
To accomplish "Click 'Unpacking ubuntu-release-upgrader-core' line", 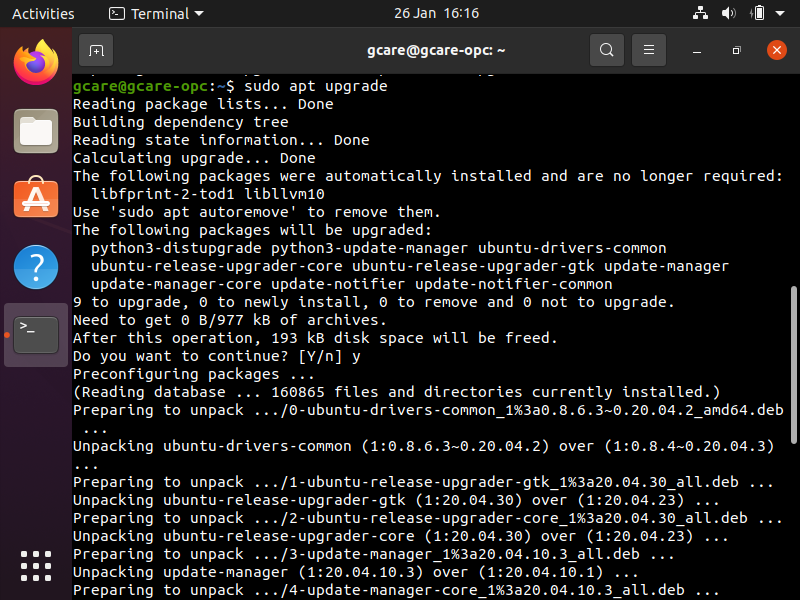I will point(401,536).
